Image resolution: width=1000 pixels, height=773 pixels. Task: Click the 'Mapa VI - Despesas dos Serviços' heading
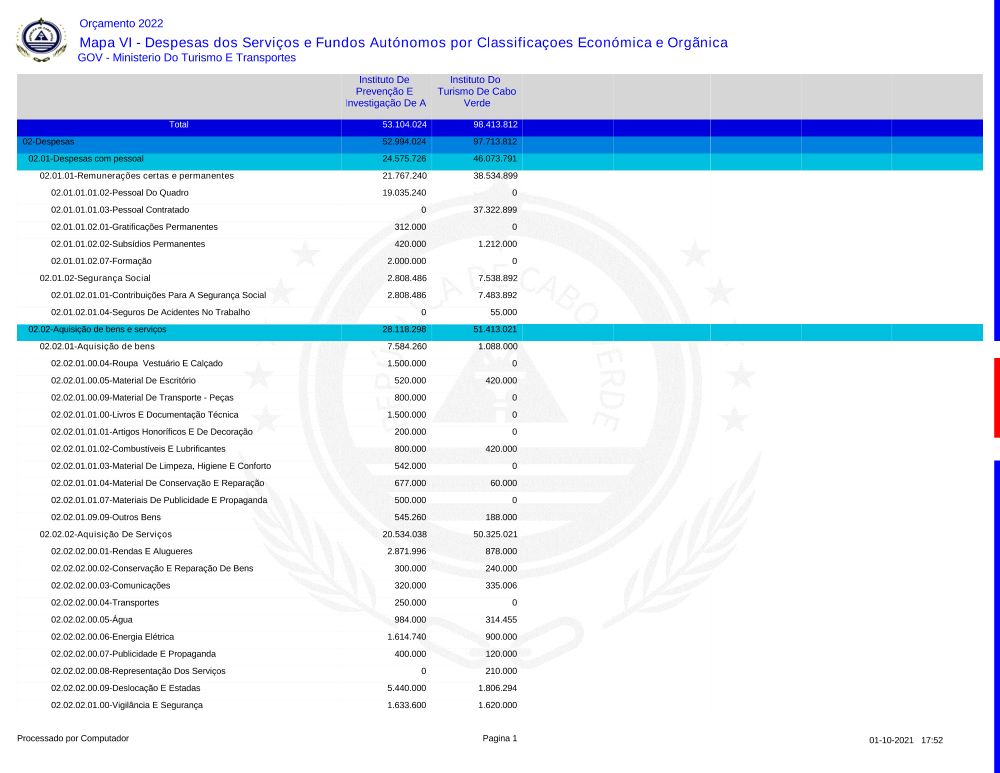(x=403, y=42)
